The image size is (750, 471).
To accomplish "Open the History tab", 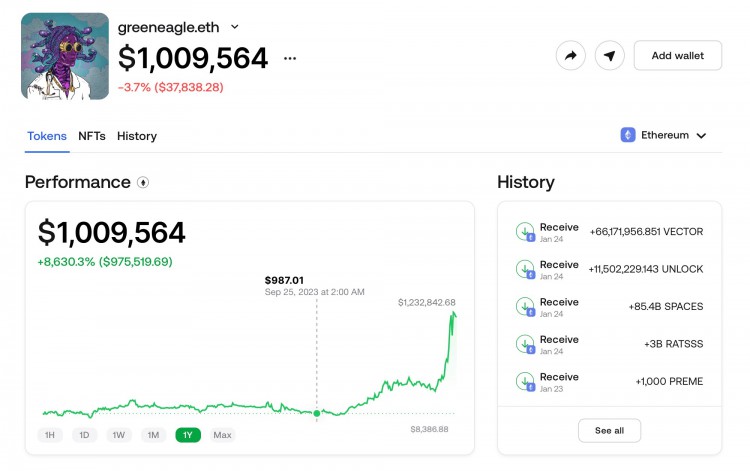I will [x=137, y=136].
